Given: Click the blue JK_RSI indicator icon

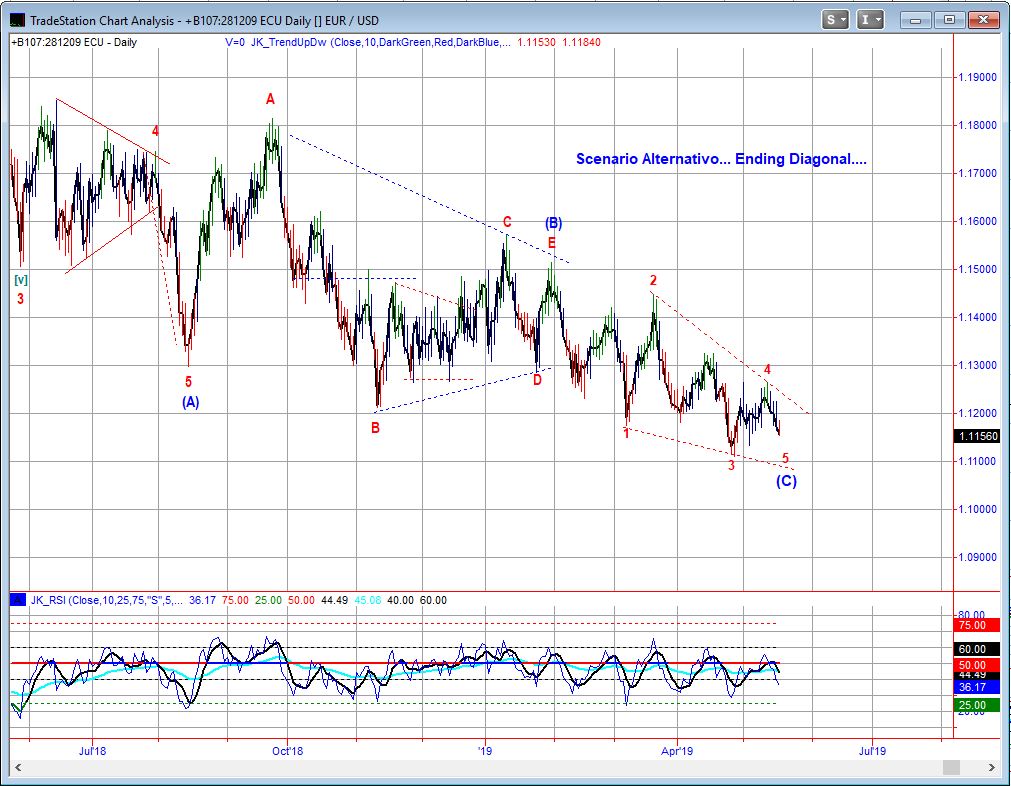Looking at the screenshot, I should point(17,600).
